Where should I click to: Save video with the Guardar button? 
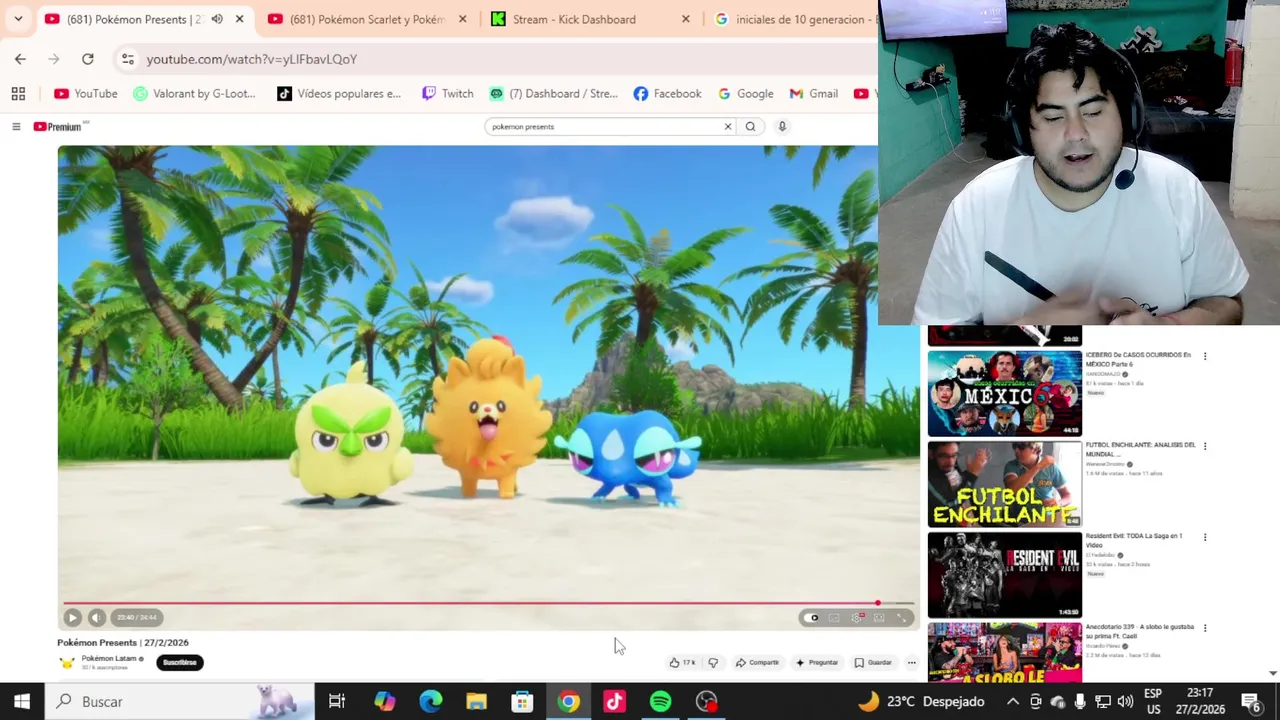pos(873,663)
